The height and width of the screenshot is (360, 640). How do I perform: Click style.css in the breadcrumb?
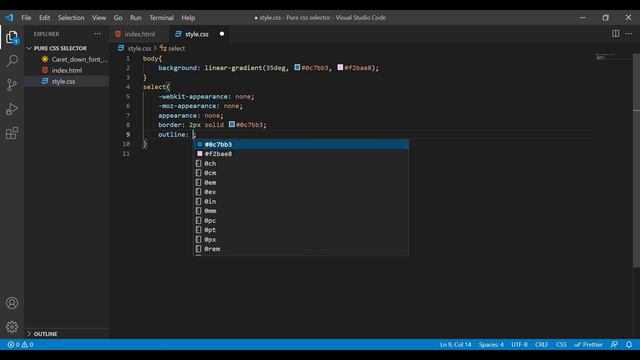pos(139,48)
